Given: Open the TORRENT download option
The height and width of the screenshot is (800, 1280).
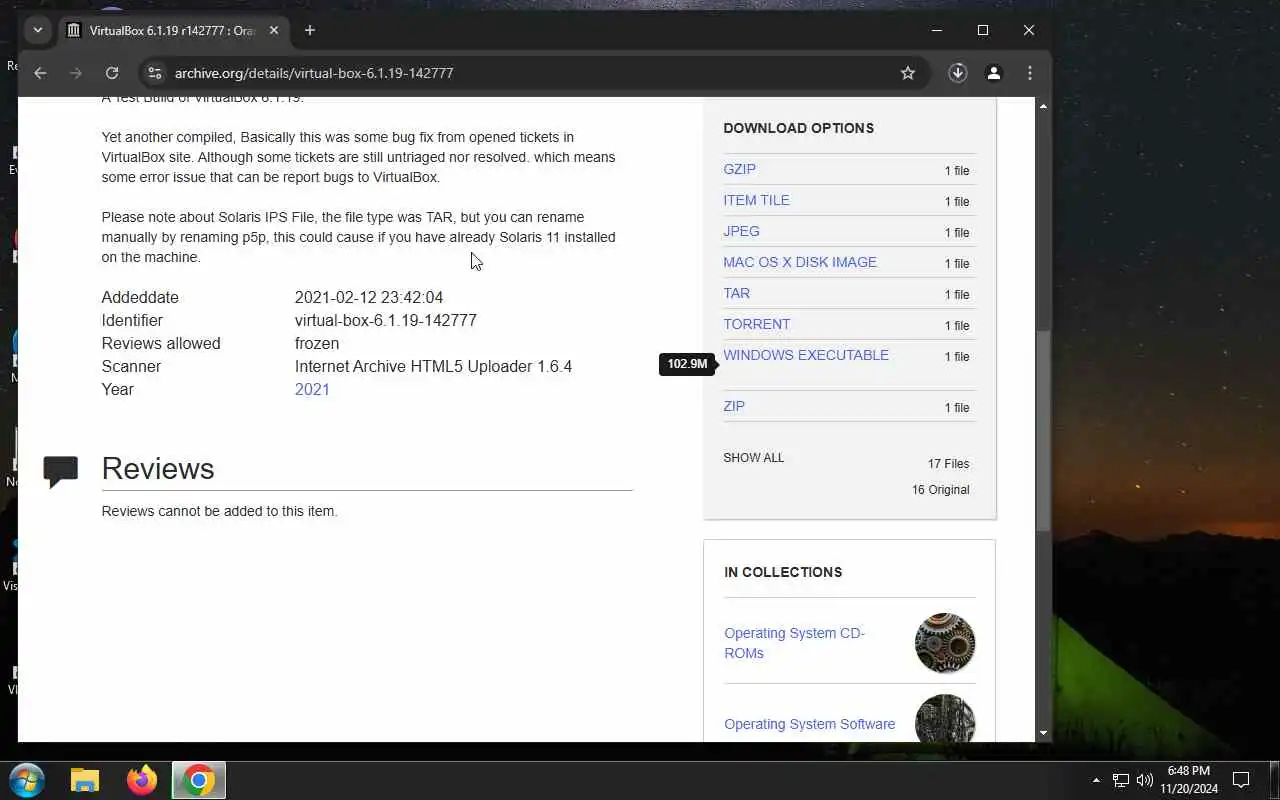Looking at the screenshot, I should coord(757,324).
